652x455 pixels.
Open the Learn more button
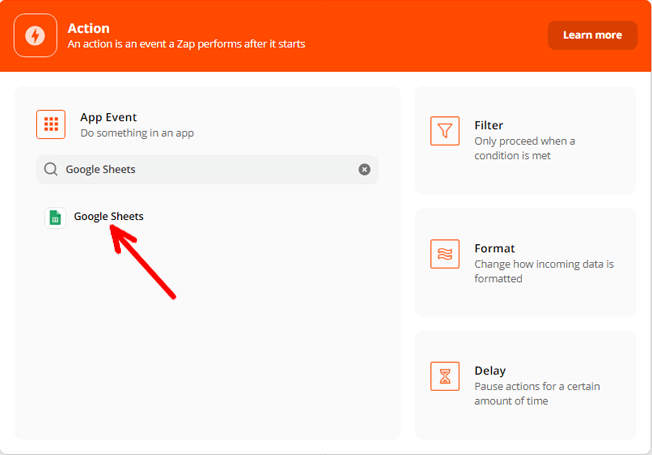coord(592,35)
